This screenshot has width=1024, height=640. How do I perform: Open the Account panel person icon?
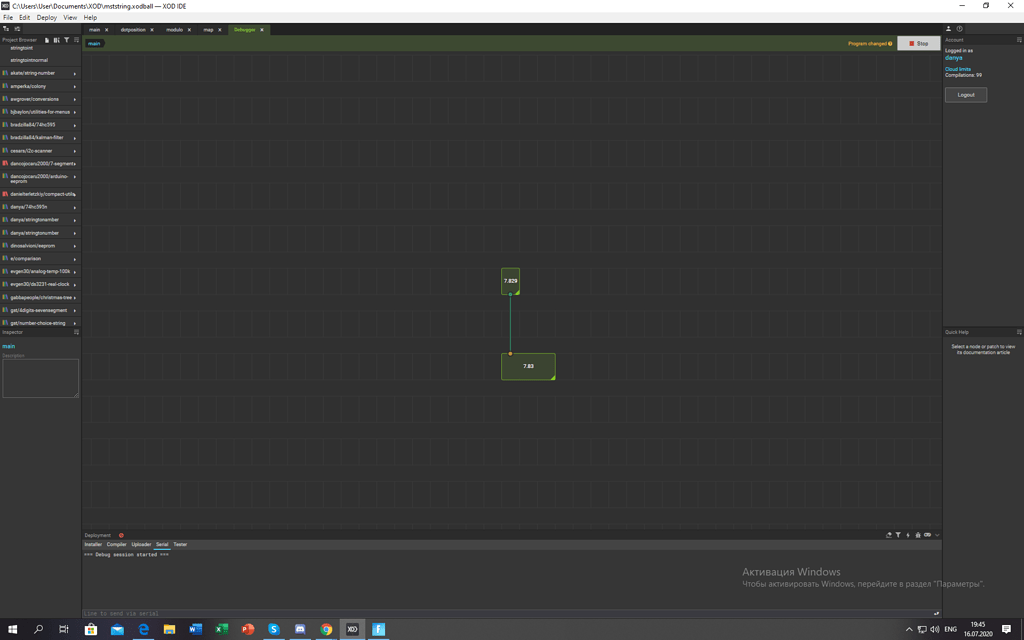coord(949,29)
